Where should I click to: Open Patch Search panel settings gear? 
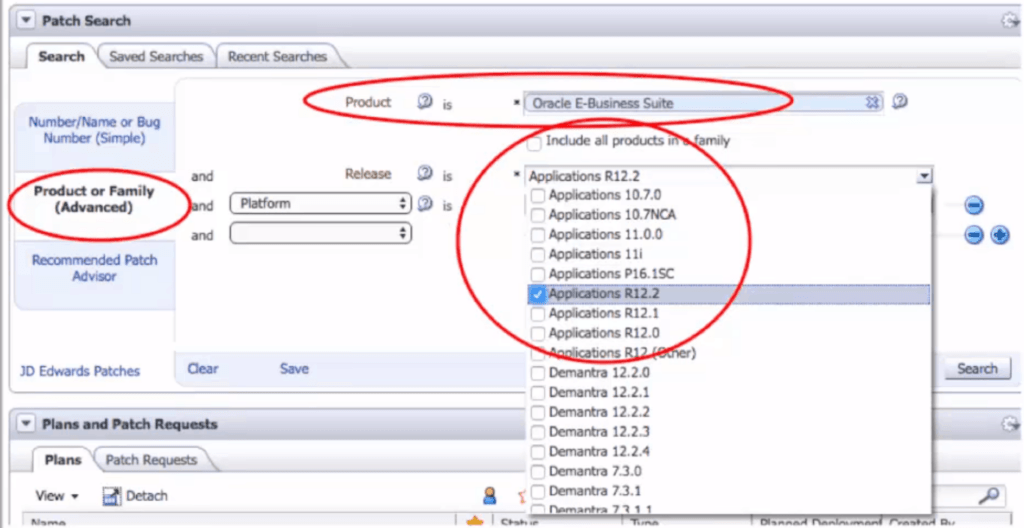[x=1009, y=21]
